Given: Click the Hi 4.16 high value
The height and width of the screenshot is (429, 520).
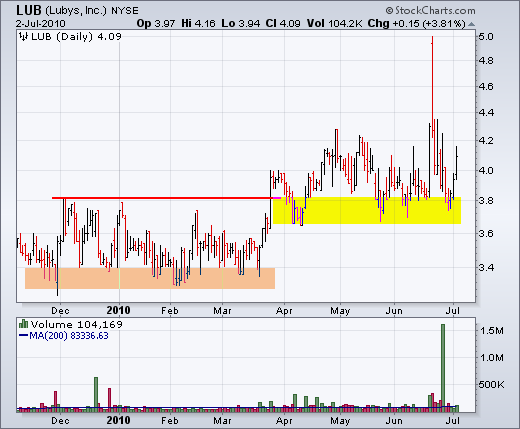Looking at the screenshot, I should pos(198,23).
